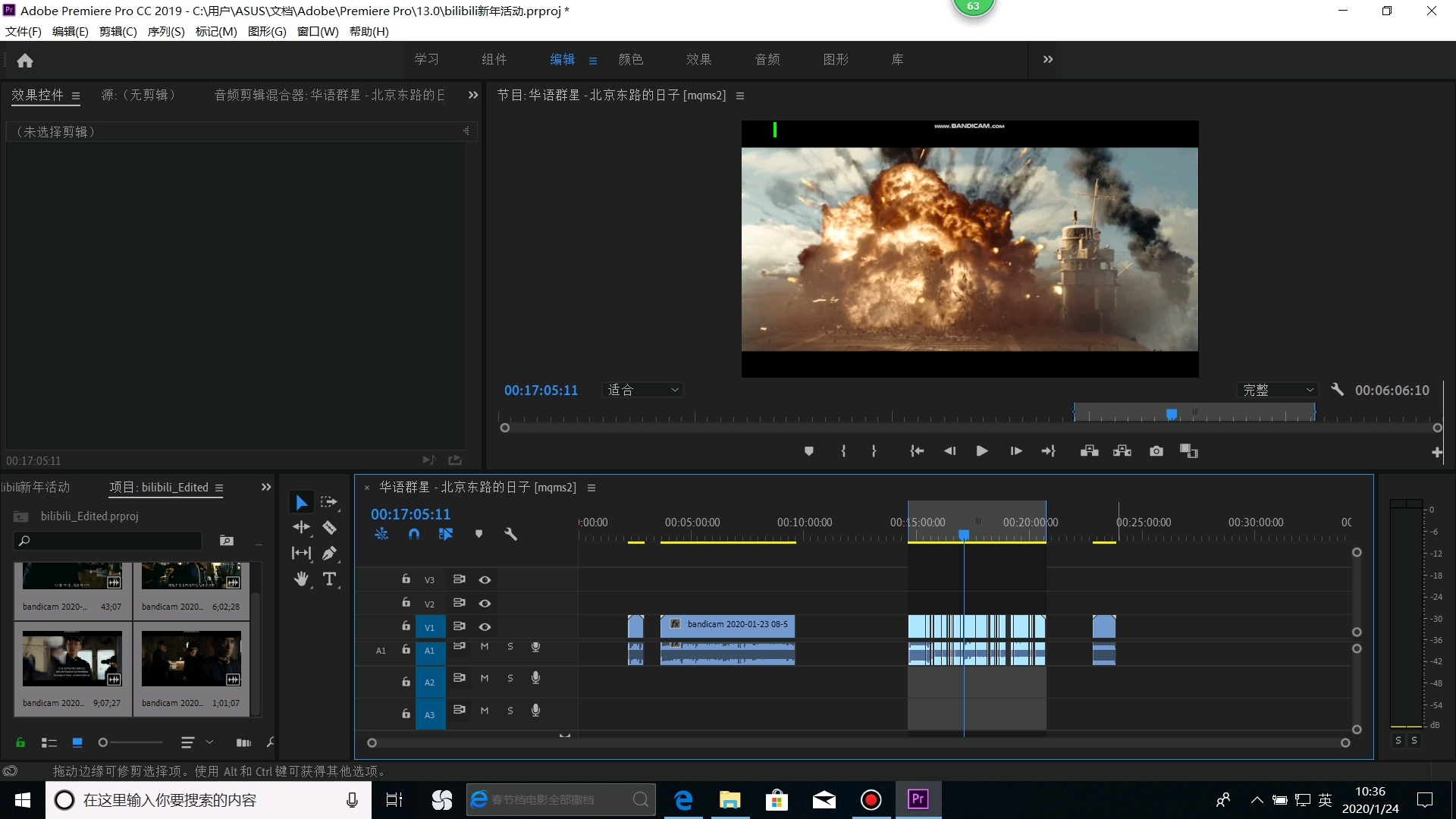This screenshot has width=1456, height=819.
Task: Switch to 颜色 workspace tab
Action: coord(631,59)
